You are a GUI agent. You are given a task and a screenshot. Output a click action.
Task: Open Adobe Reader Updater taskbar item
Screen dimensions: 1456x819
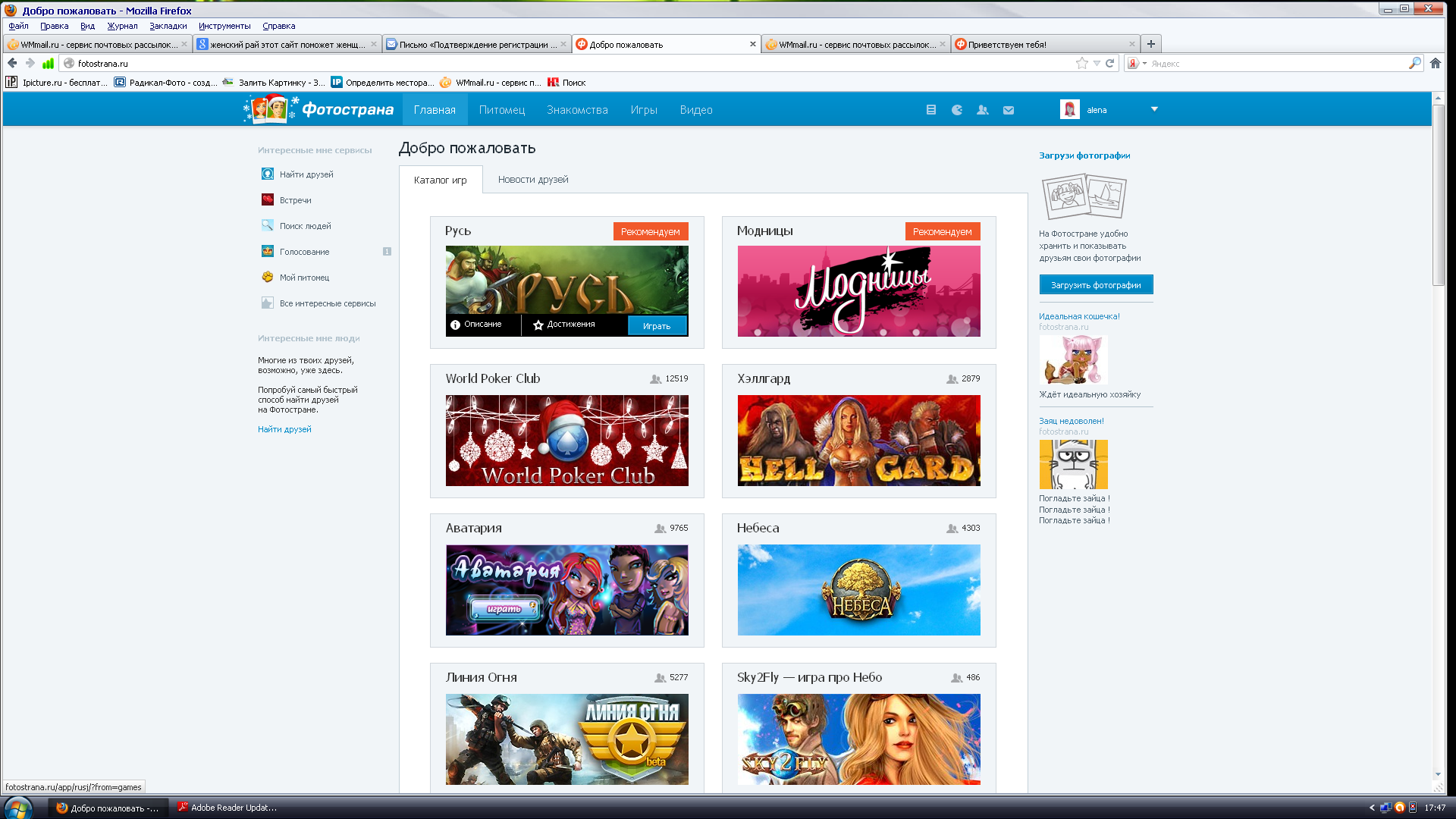(x=227, y=808)
